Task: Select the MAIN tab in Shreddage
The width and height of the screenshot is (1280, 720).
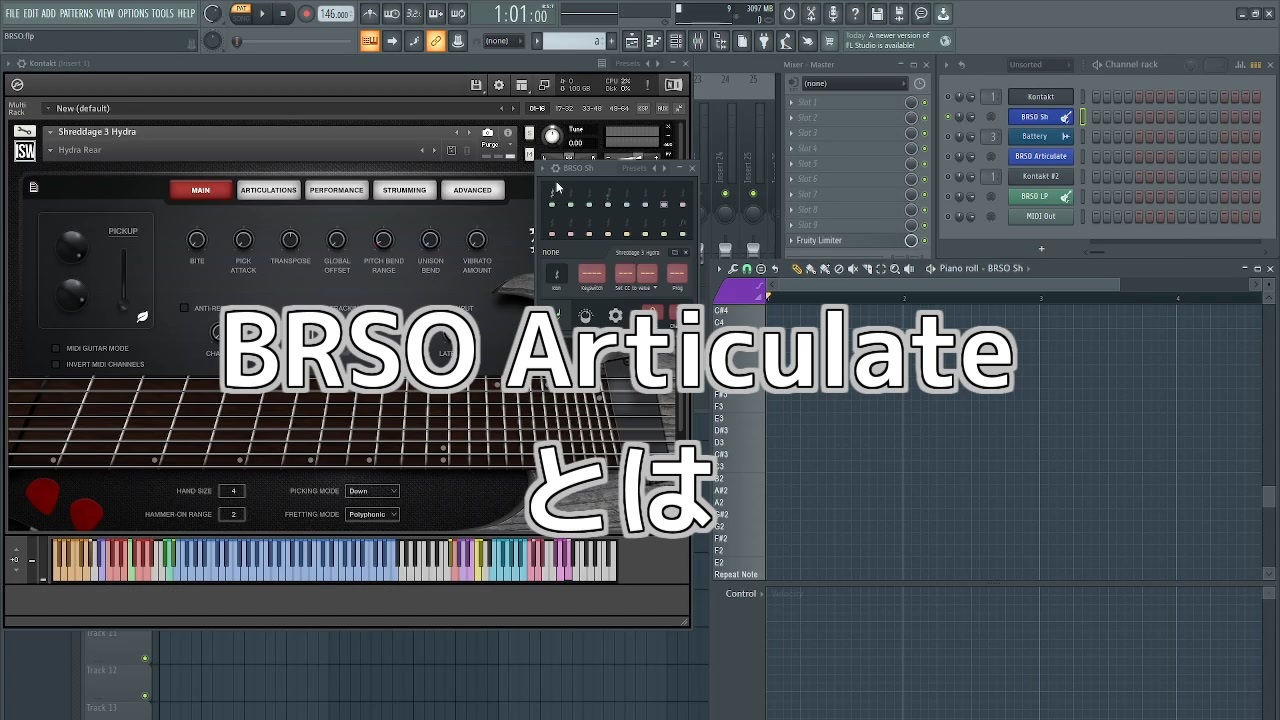Action: (201, 190)
